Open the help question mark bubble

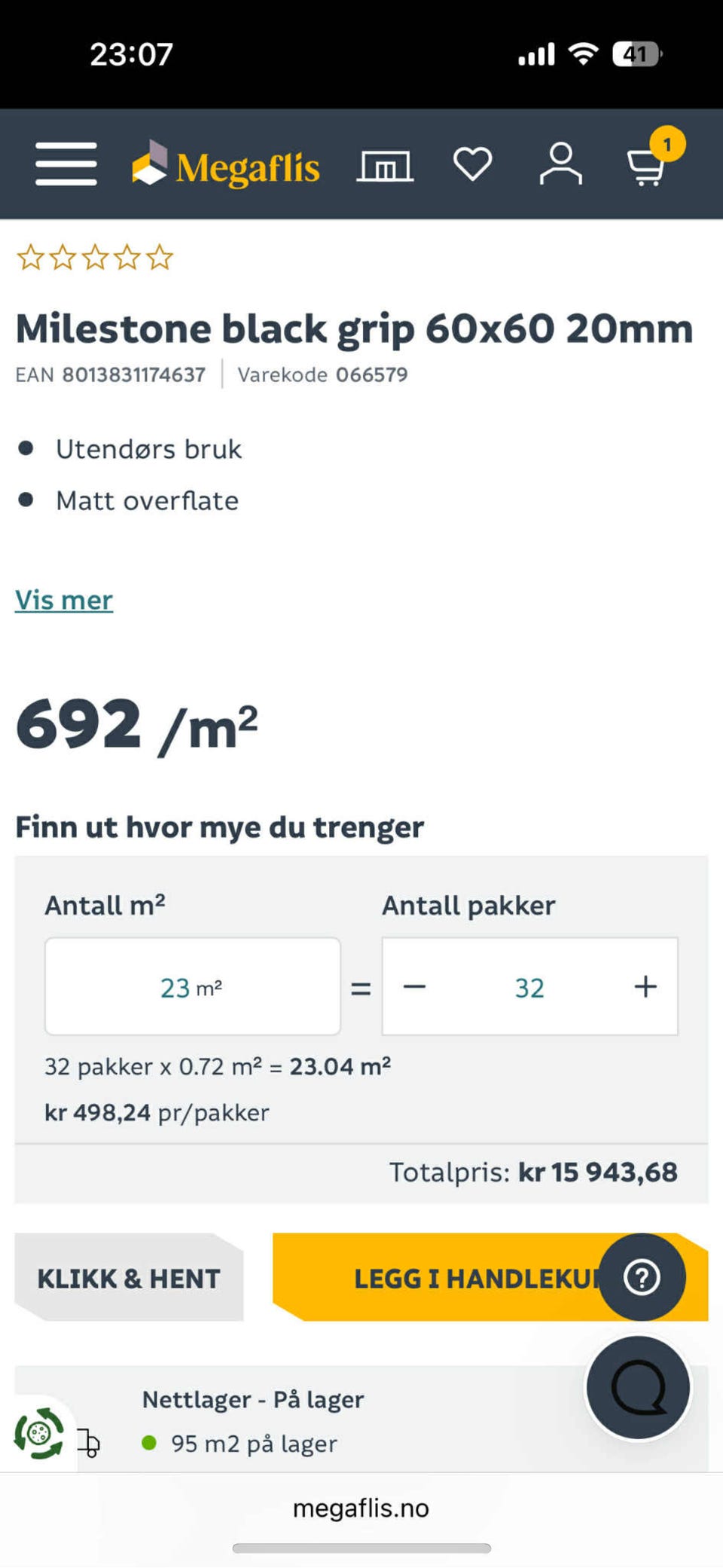point(642,1276)
